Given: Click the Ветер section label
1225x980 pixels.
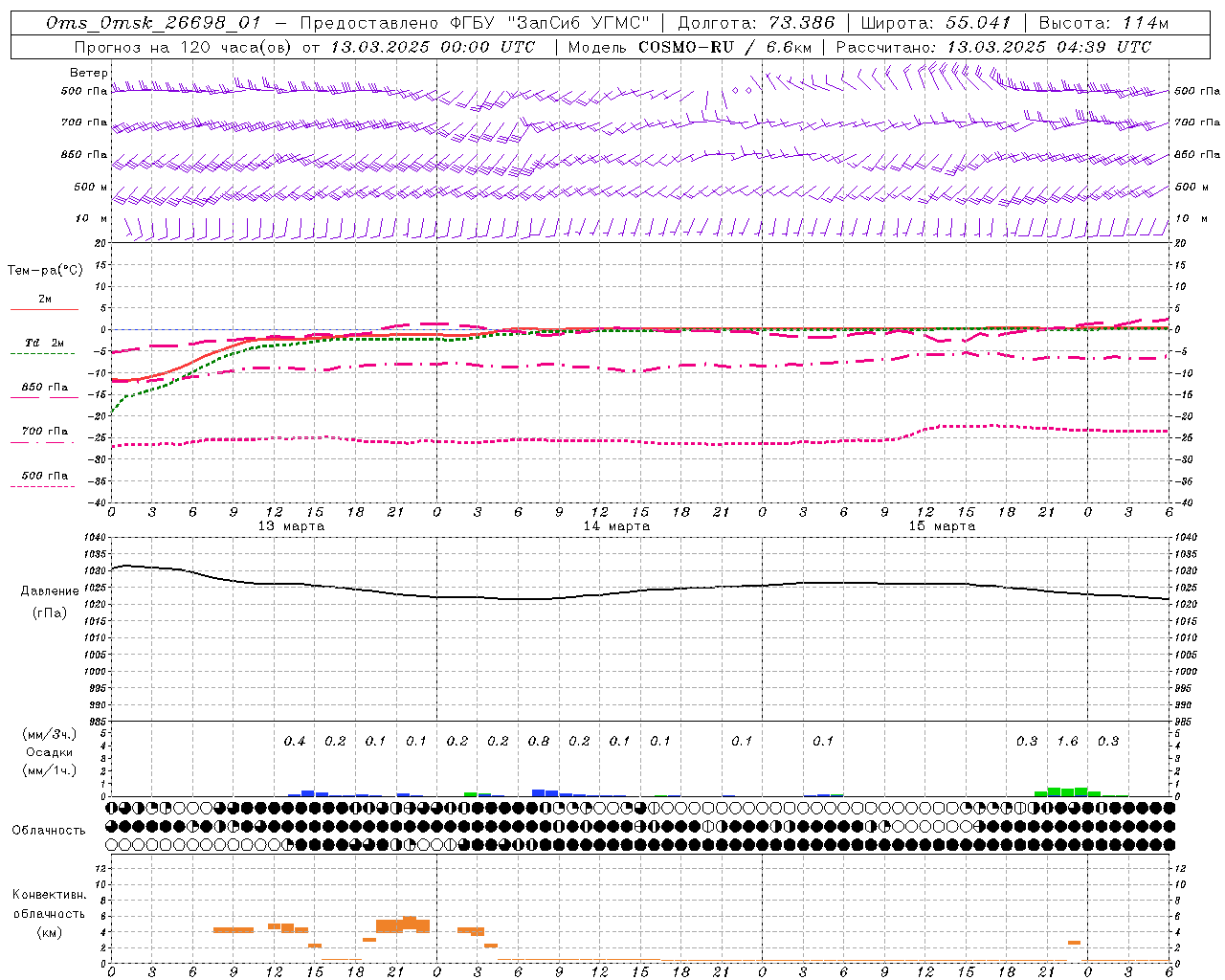Looking at the screenshot, I should pyautogui.click(x=88, y=73).
